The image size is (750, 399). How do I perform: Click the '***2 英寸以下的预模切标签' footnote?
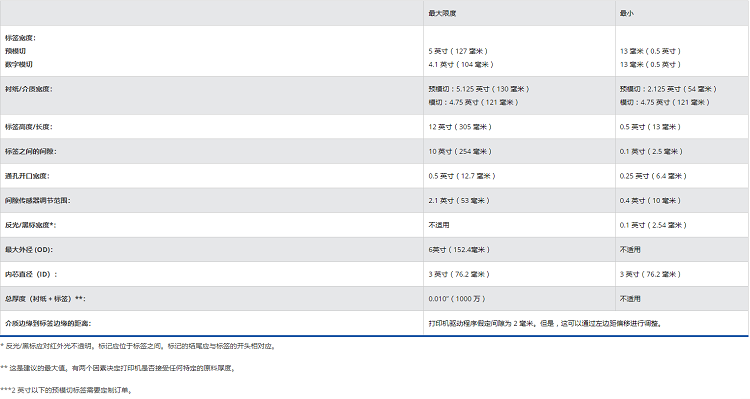[x=66, y=390]
